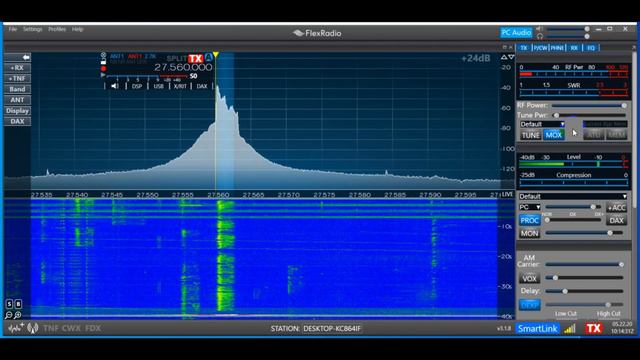Image resolution: width=640 pixels, height=360 pixels.
Task: Toggle CWX in the bottom status bar
Action: (x=72, y=328)
